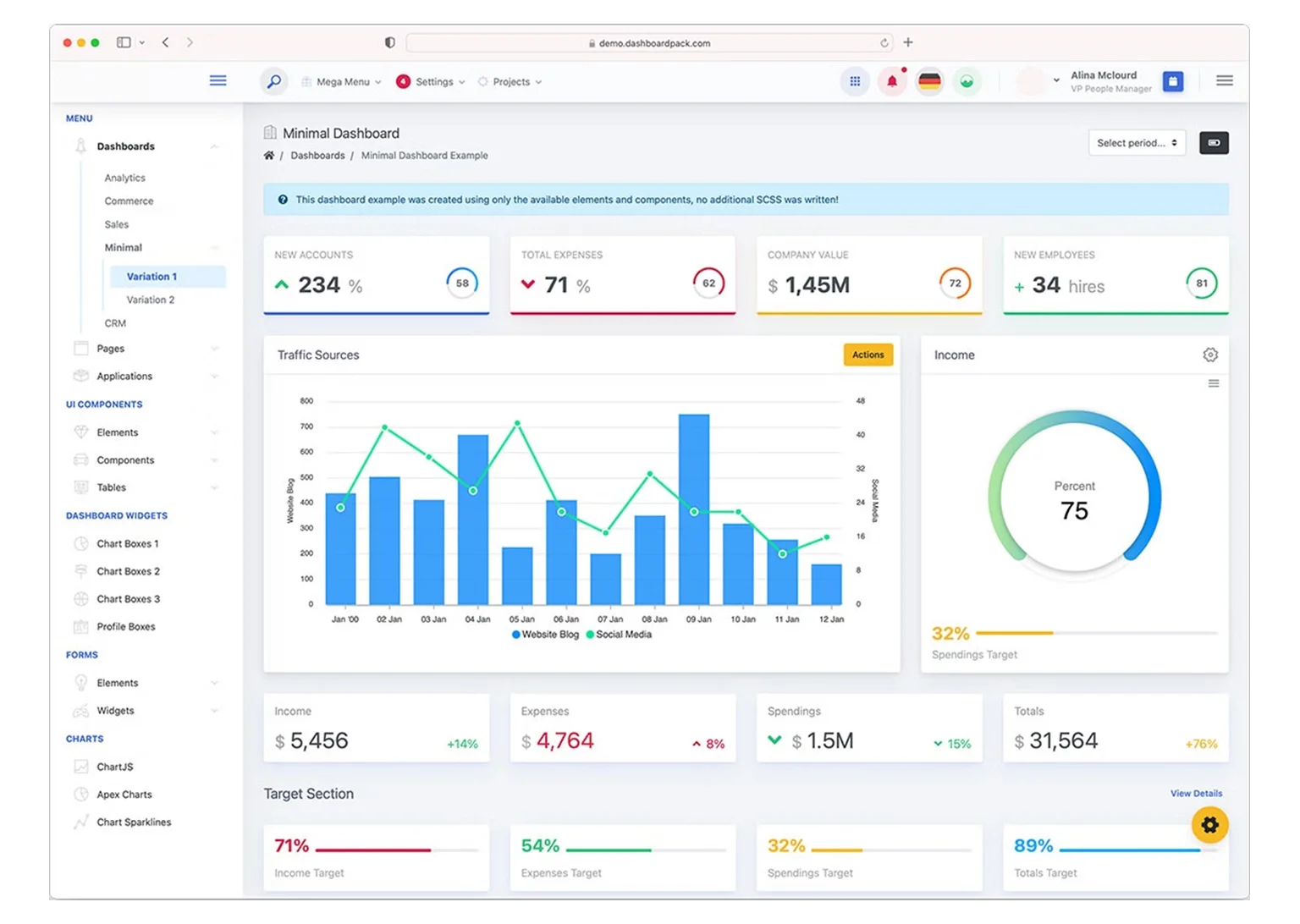Click the Income card gear settings icon
Image resolution: width=1300 pixels, height=924 pixels.
point(1210,355)
